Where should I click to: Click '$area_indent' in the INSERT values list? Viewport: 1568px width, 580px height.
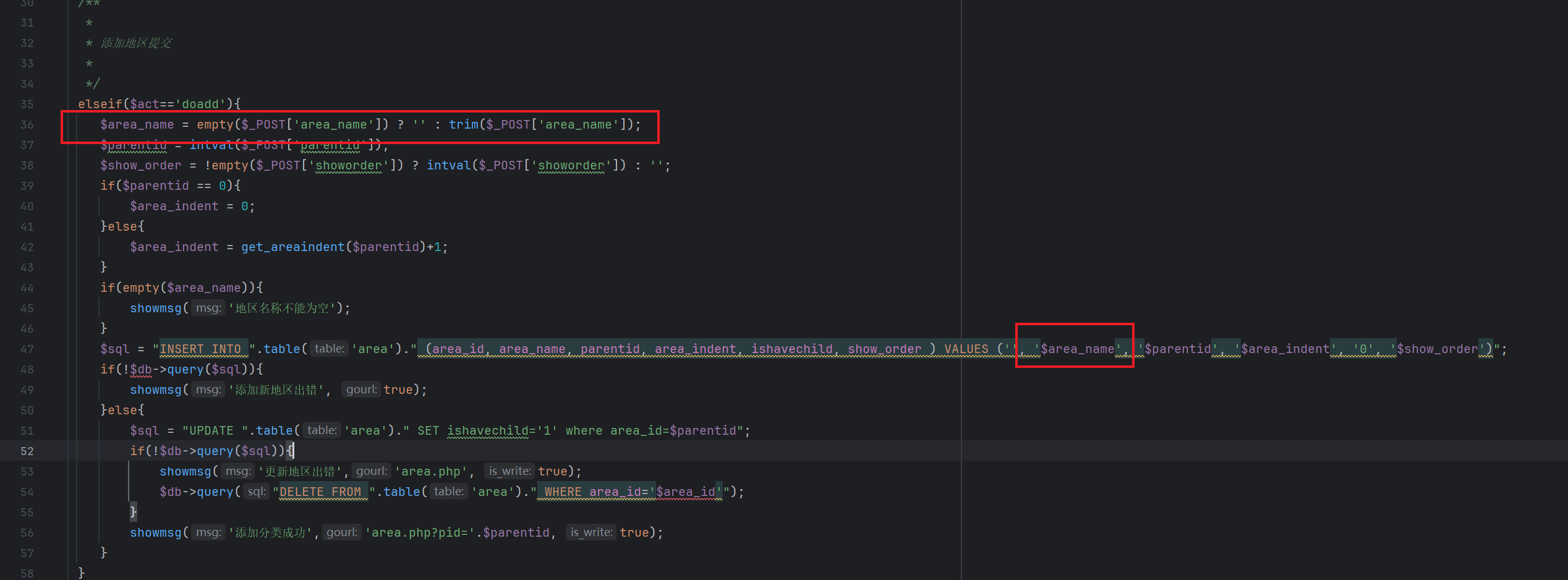click(1285, 349)
